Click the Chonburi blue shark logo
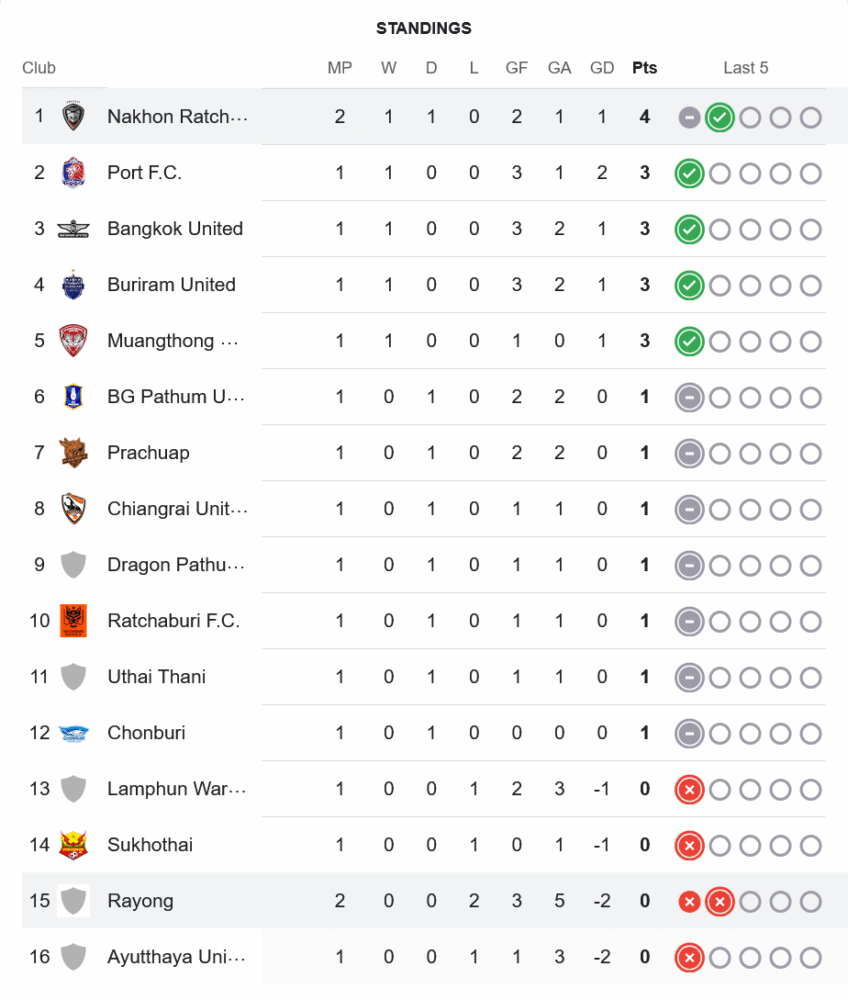The width and height of the screenshot is (848, 1000). pos(73,733)
